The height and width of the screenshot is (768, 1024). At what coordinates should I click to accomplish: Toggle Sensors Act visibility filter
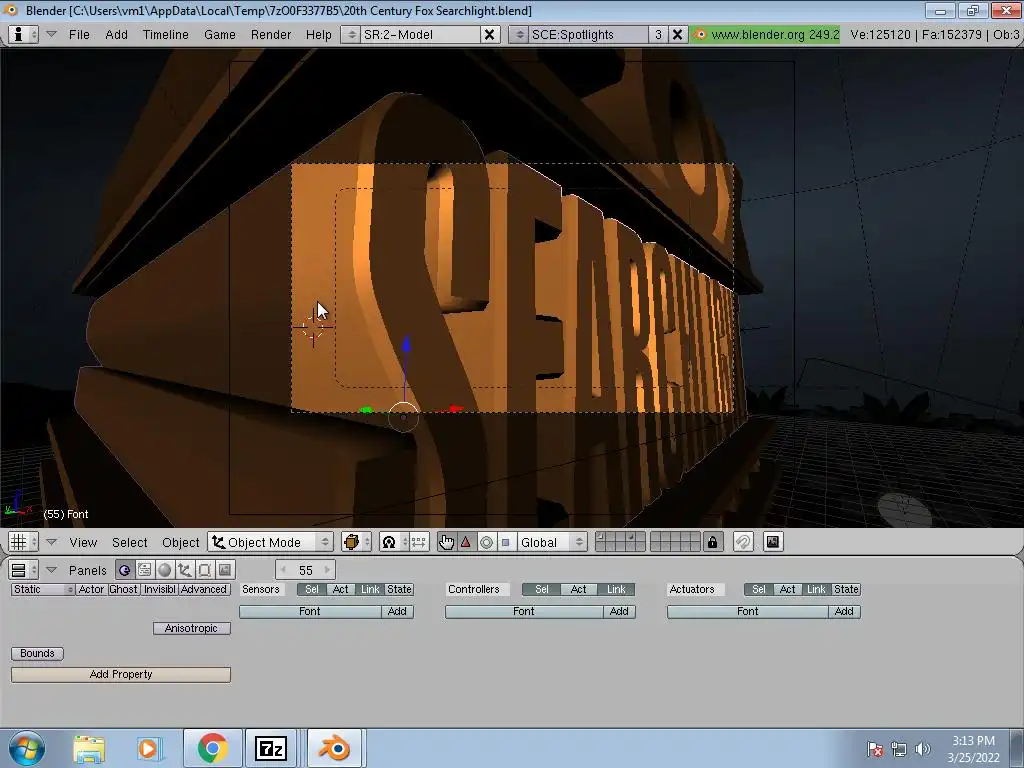(341, 589)
